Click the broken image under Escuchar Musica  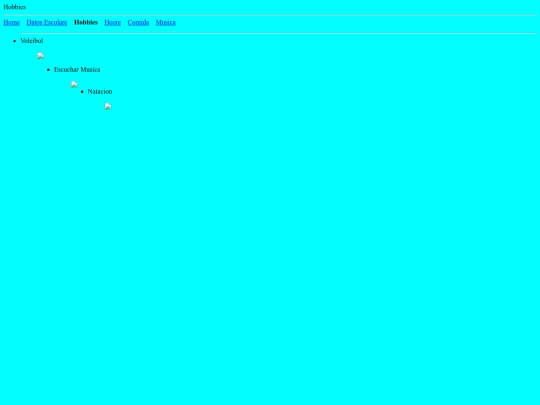click(74, 84)
